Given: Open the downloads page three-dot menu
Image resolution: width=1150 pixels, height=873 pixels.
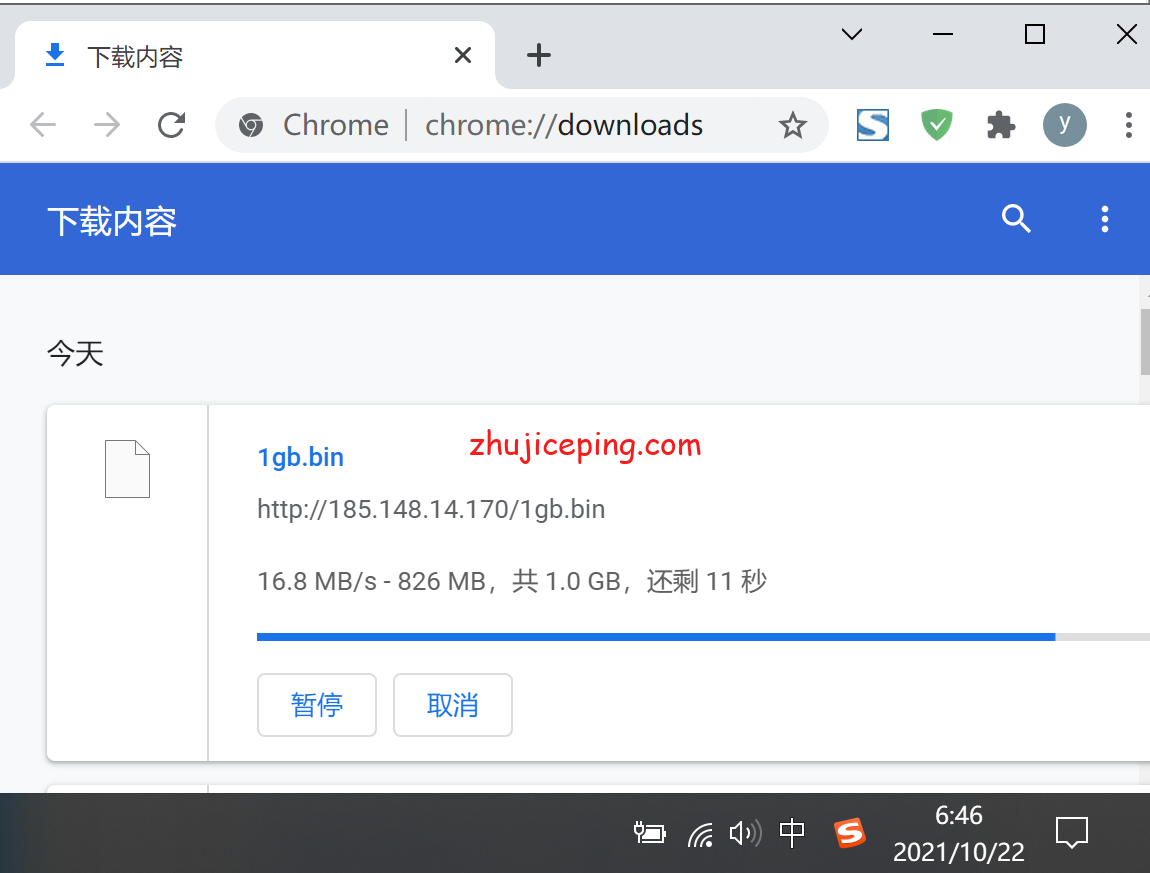Looking at the screenshot, I should click(x=1104, y=219).
